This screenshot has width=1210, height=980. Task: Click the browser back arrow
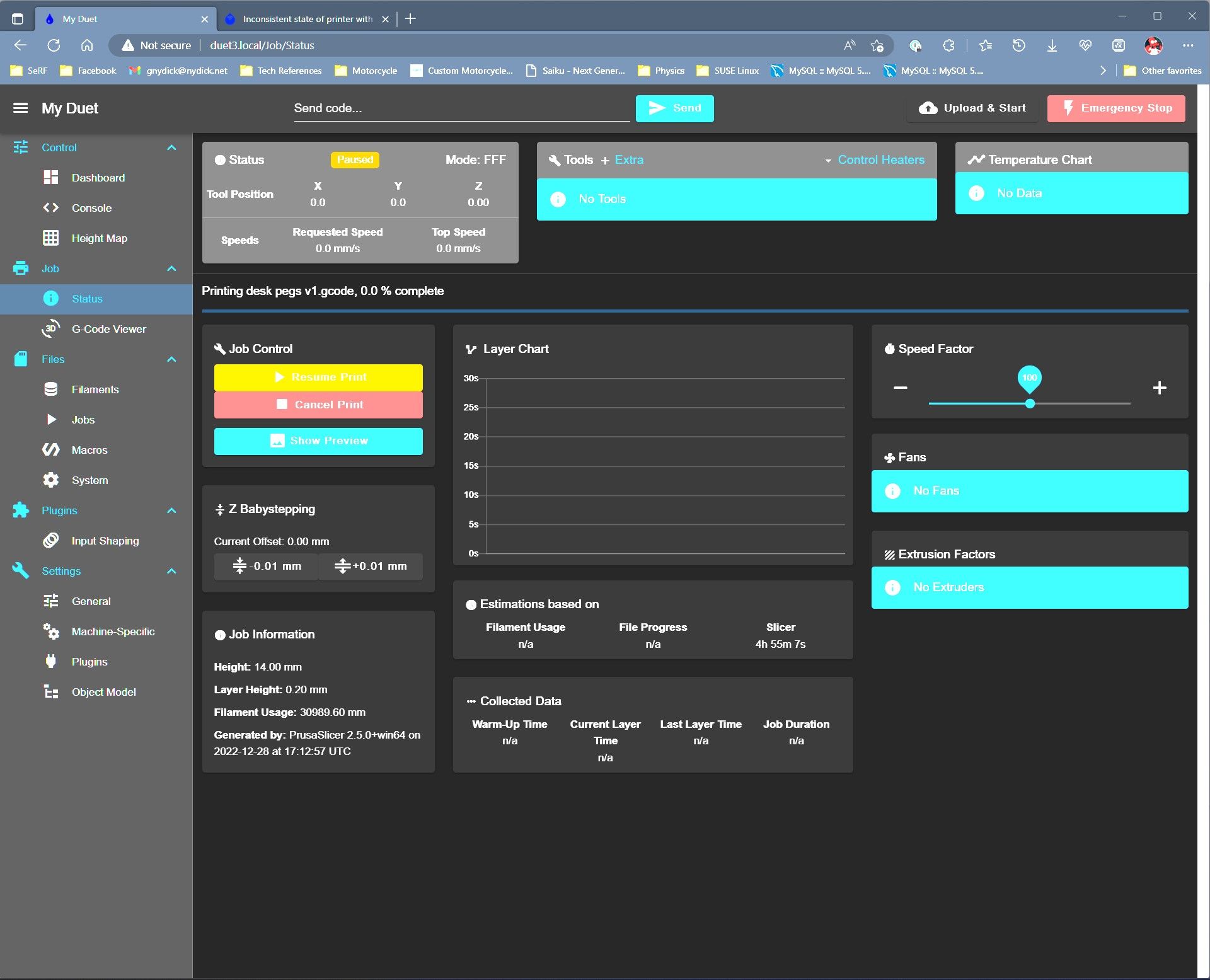20,45
